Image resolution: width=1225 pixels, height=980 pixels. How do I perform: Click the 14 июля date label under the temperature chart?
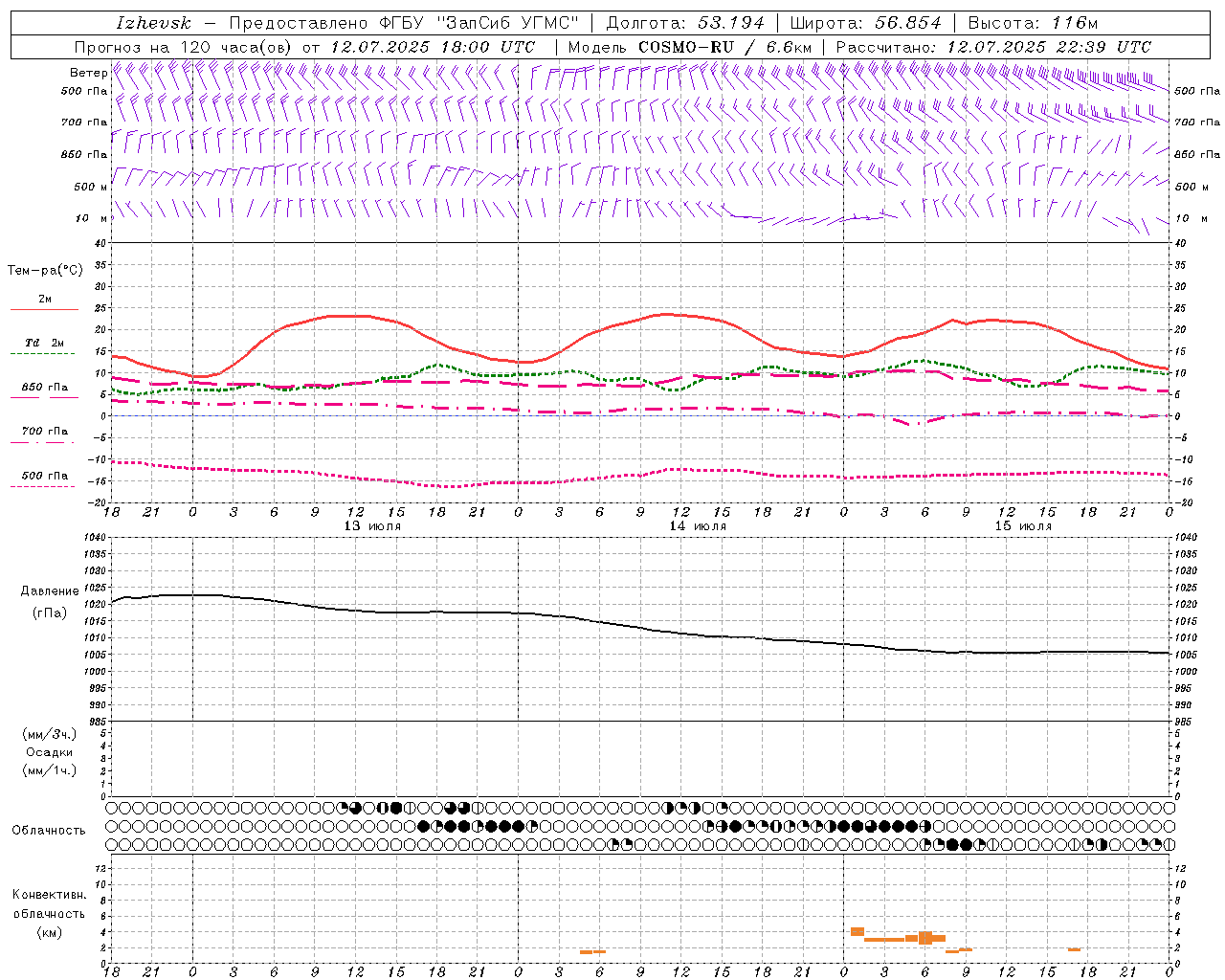698,526
